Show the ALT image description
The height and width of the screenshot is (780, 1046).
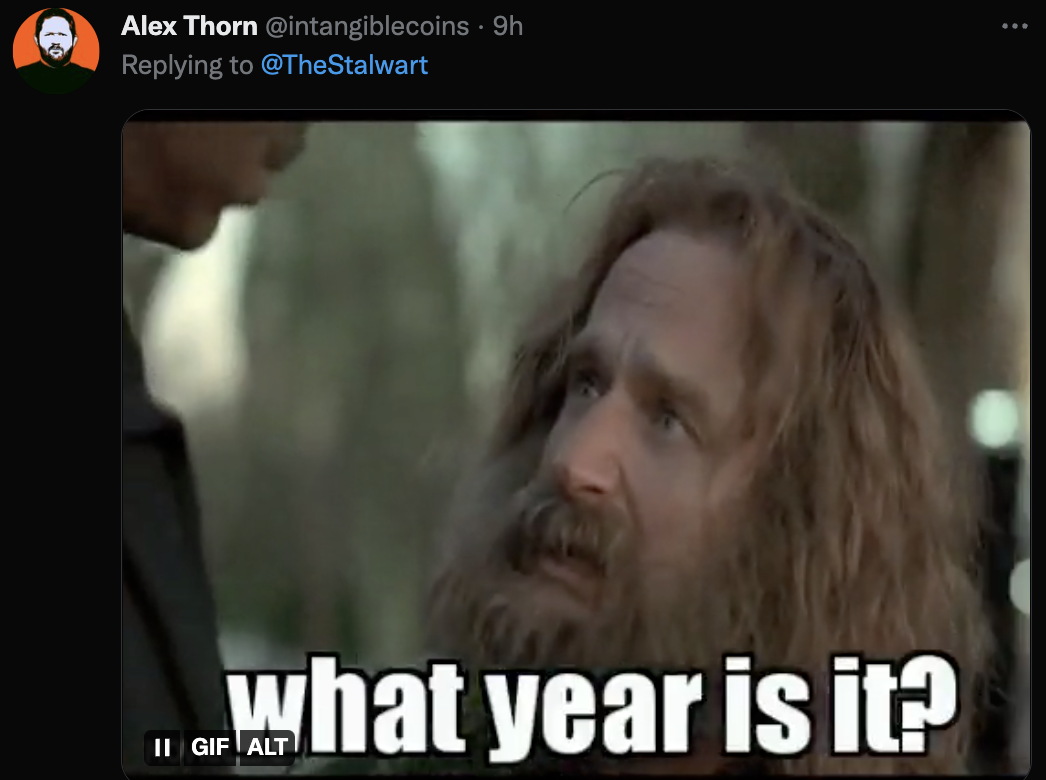267,747
